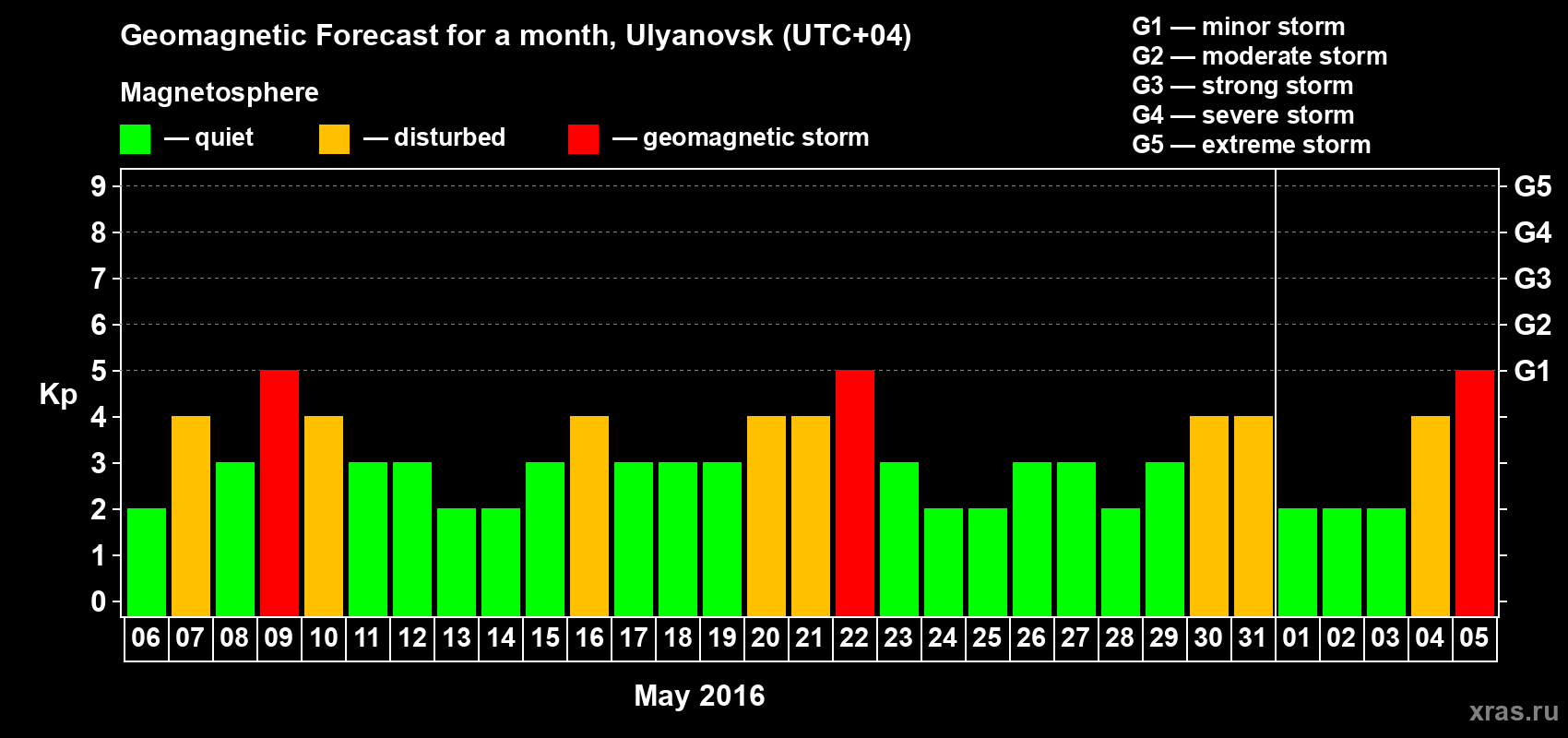Click the red bar for day 09

click(279, 494)
